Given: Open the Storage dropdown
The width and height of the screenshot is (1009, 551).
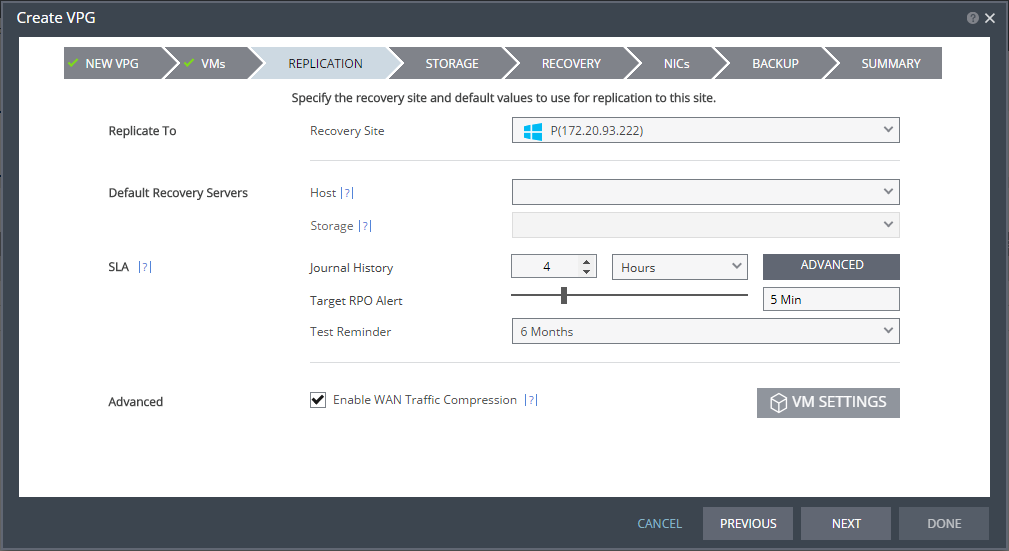Looking at the screenshot, I should pos(706,225).
